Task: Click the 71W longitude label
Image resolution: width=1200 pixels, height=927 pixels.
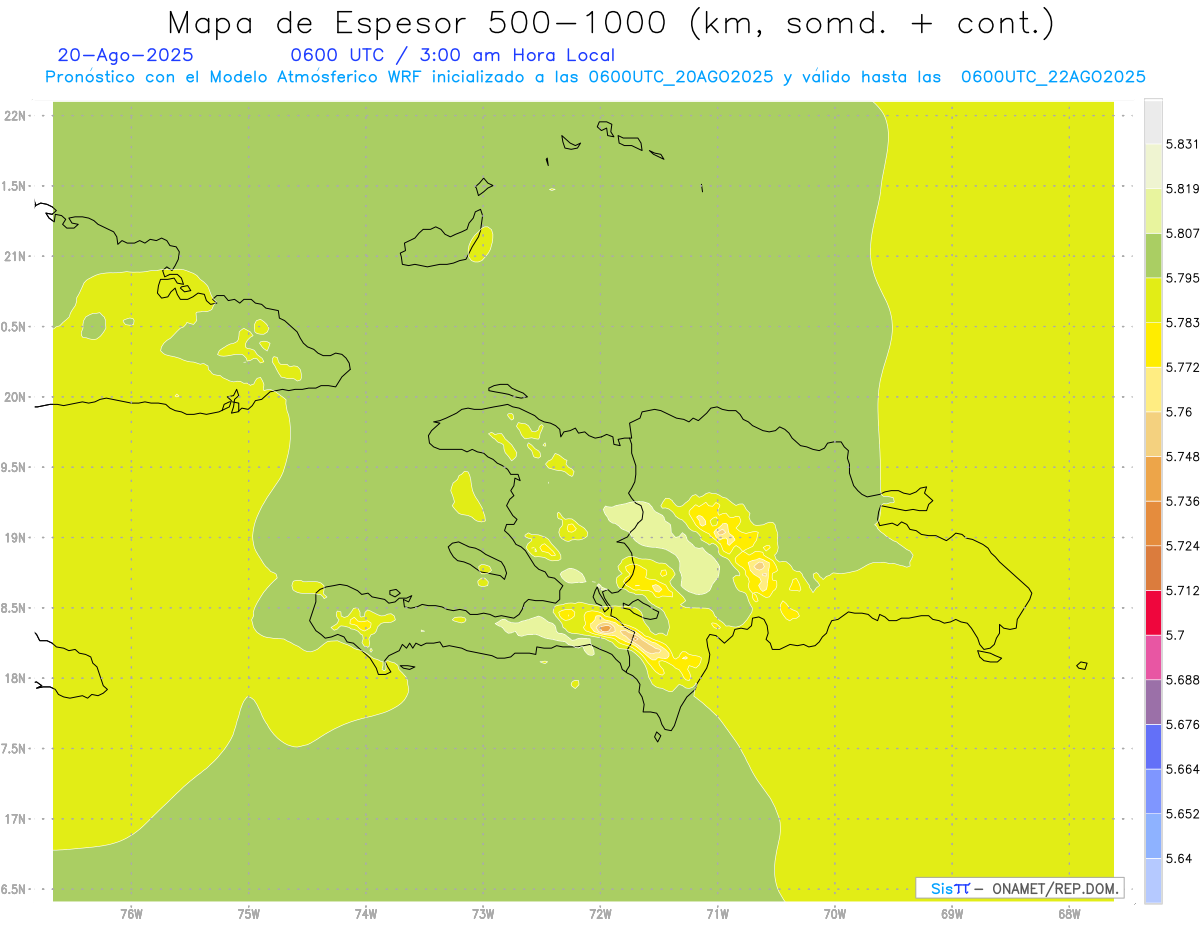Action: 717,913
